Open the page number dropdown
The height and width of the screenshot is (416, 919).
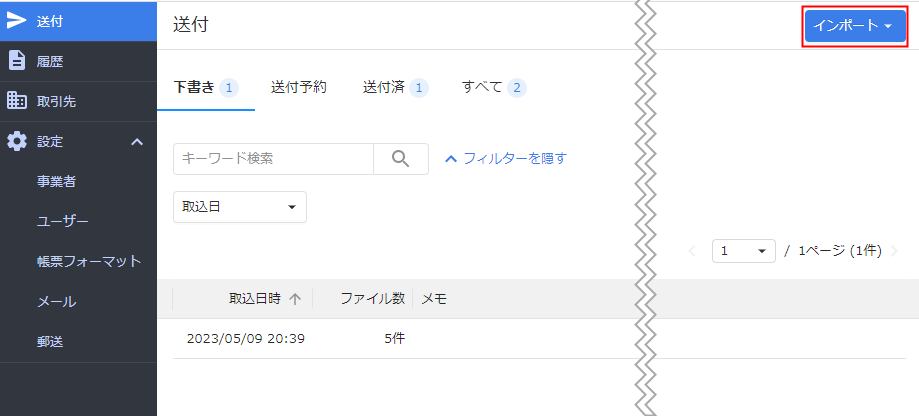click(x=744, y=251)
